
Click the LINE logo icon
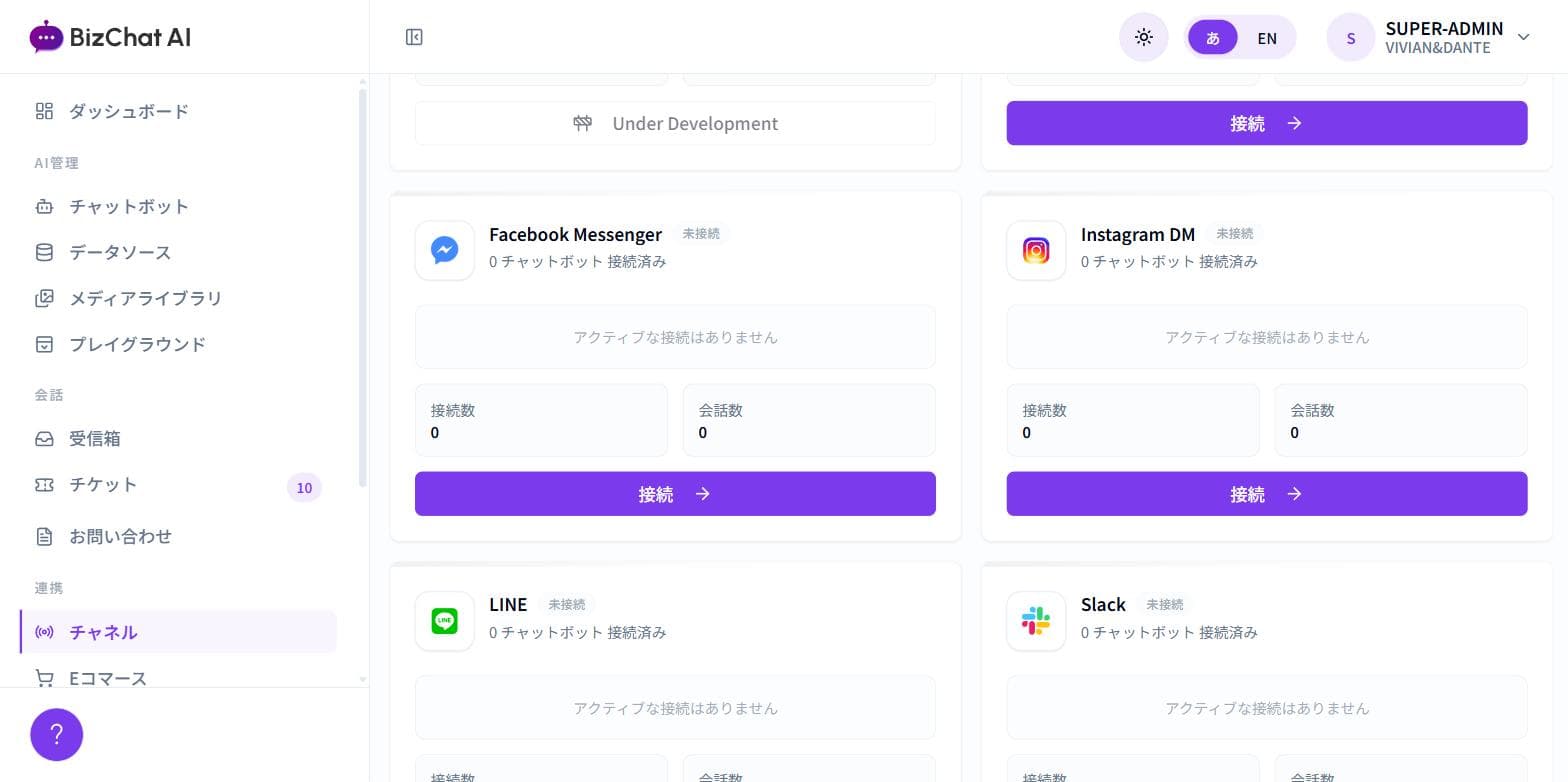coord(445,621)
